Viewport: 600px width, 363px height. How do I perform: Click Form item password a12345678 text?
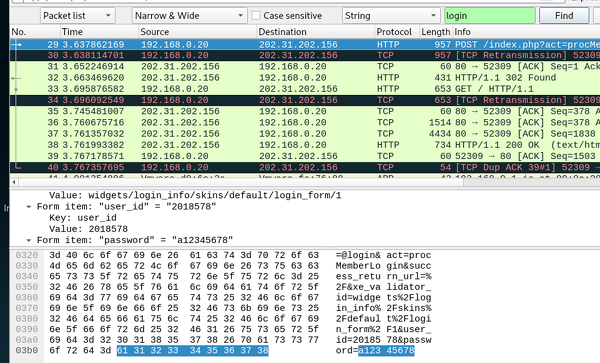coord(135,240)
